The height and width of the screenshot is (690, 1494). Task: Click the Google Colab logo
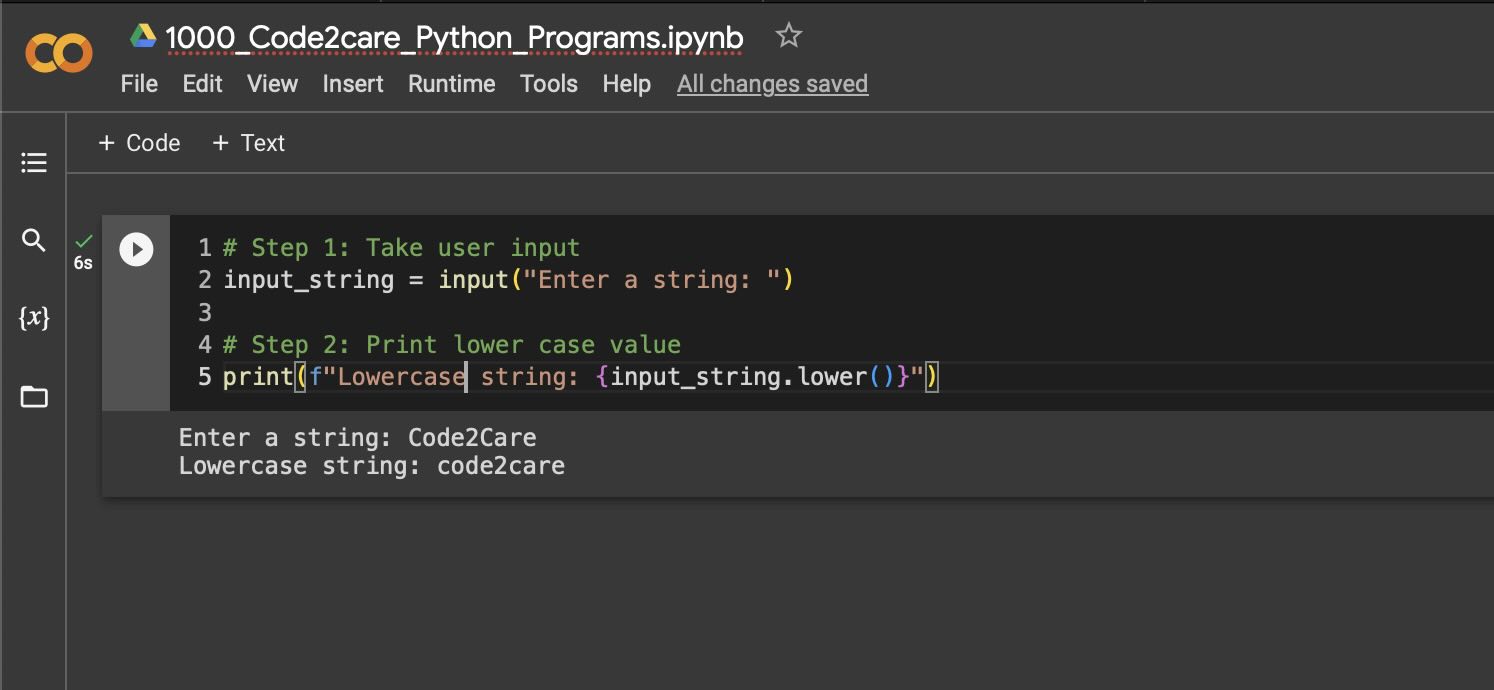coord(58,55)
